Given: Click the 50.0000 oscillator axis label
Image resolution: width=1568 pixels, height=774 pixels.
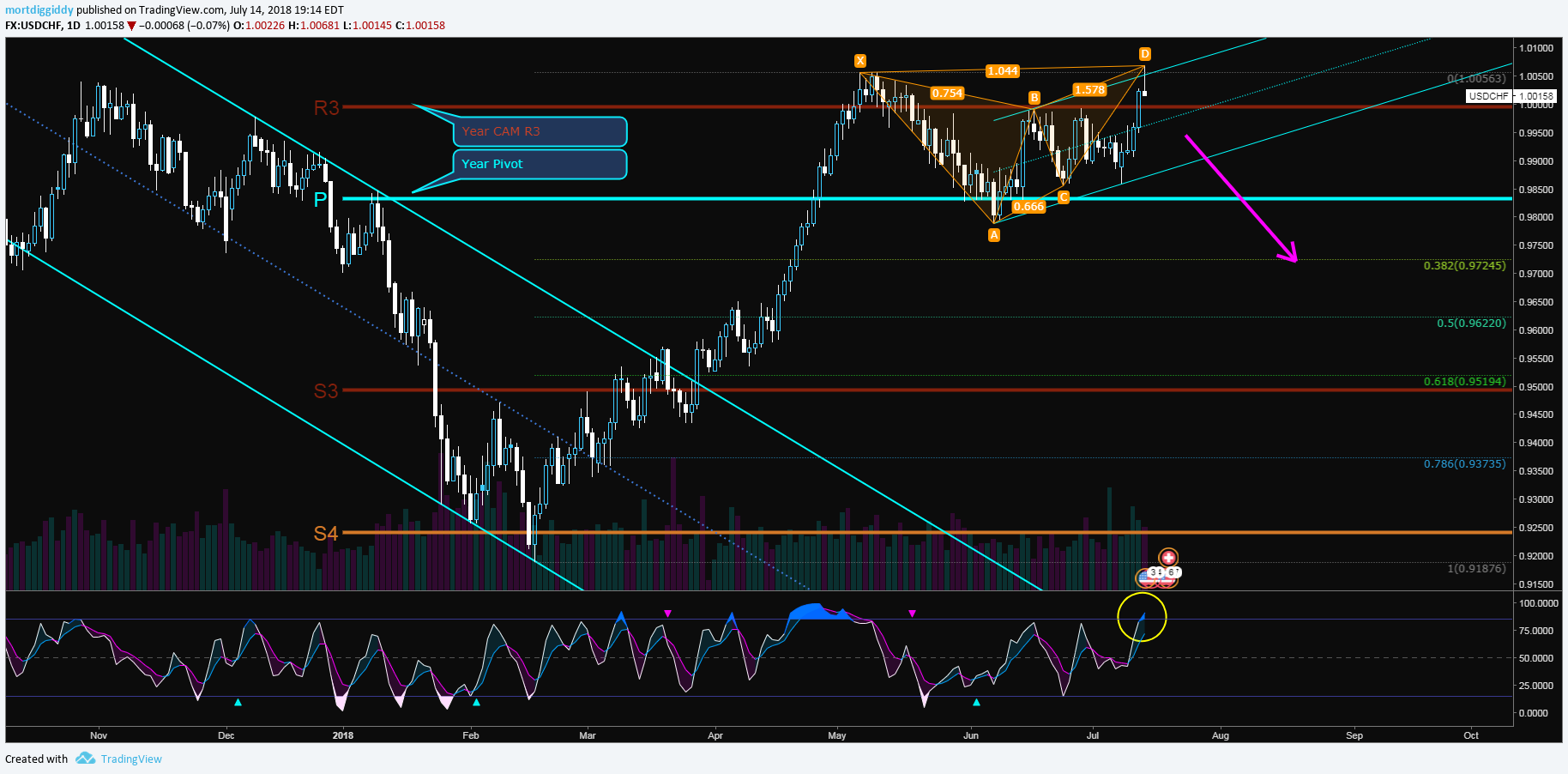Looking at the screenshot, I should click(x=1536, y=658).
